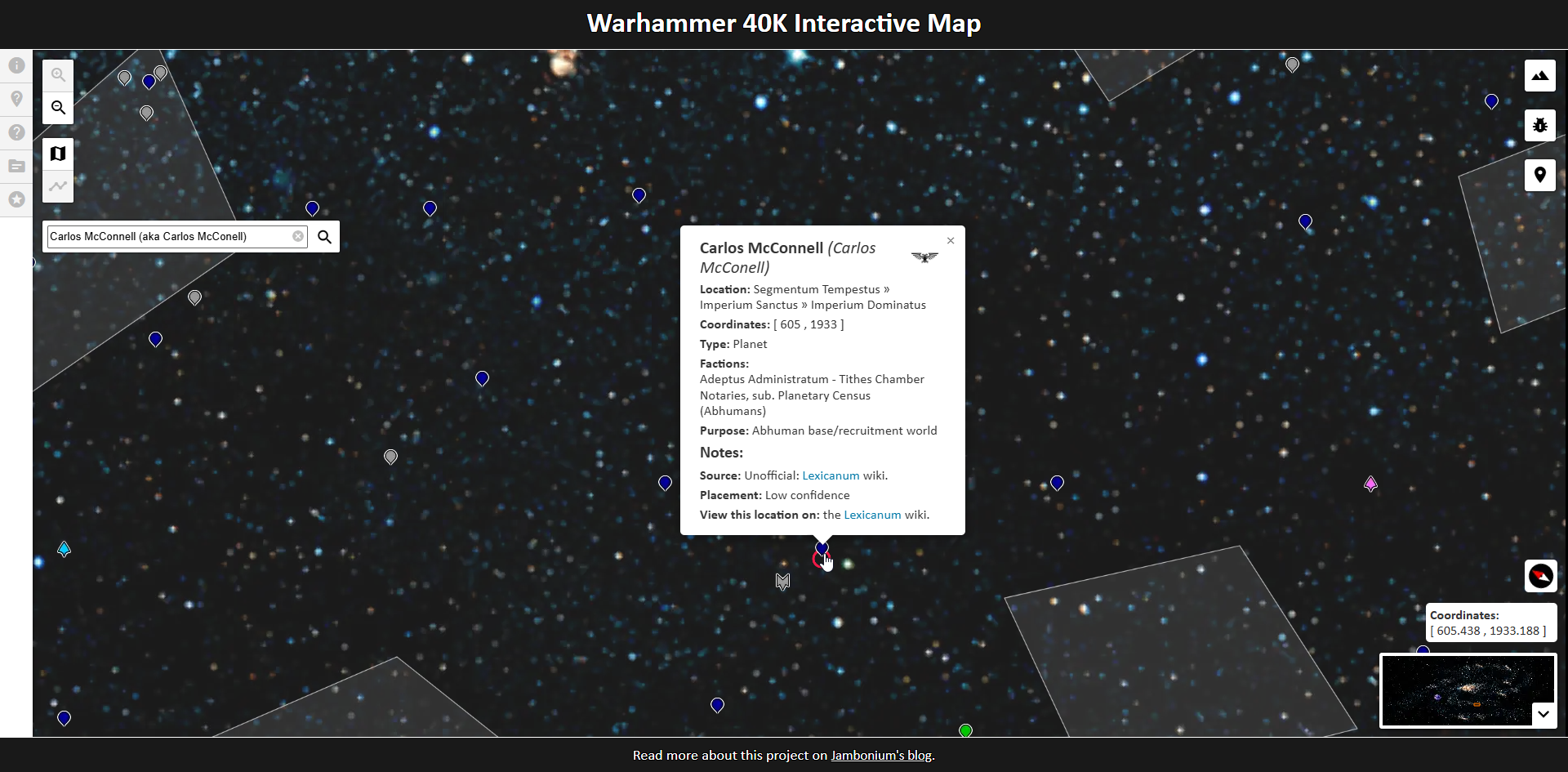Click the bug report button

point(1539,125)
